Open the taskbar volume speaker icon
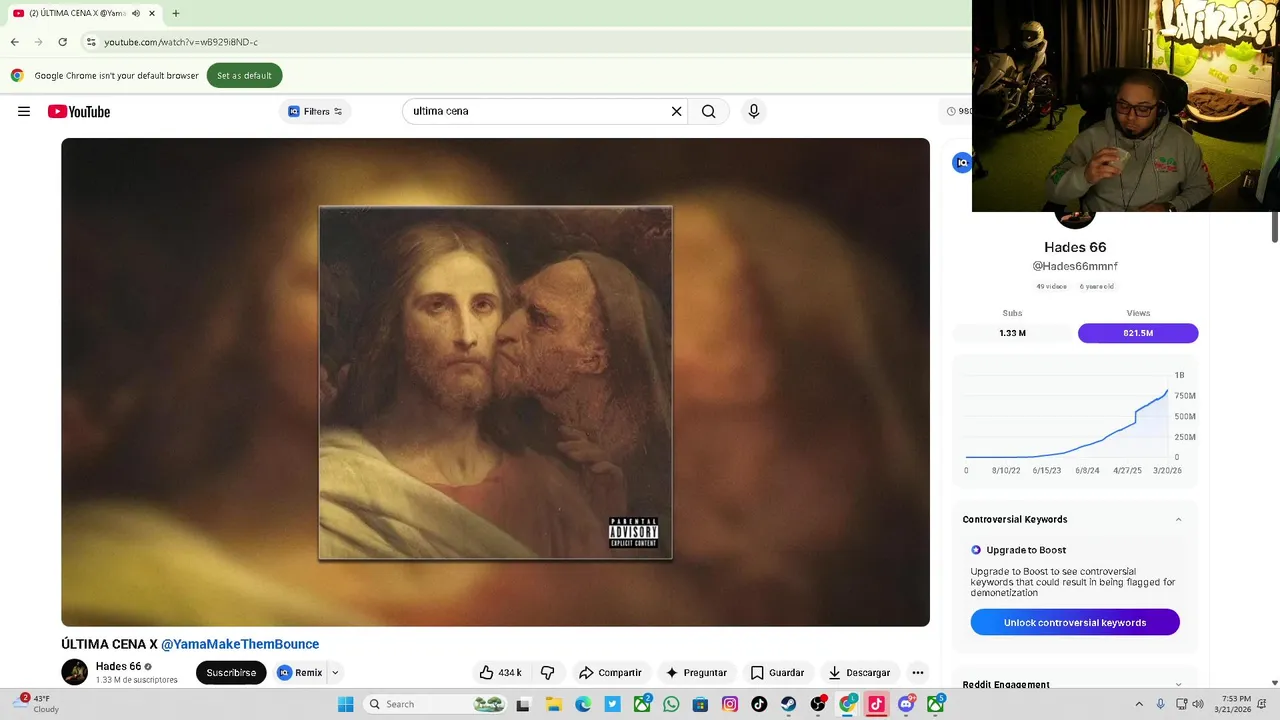The height and width of the screenshot is (720, 1280). point(1198,704)
